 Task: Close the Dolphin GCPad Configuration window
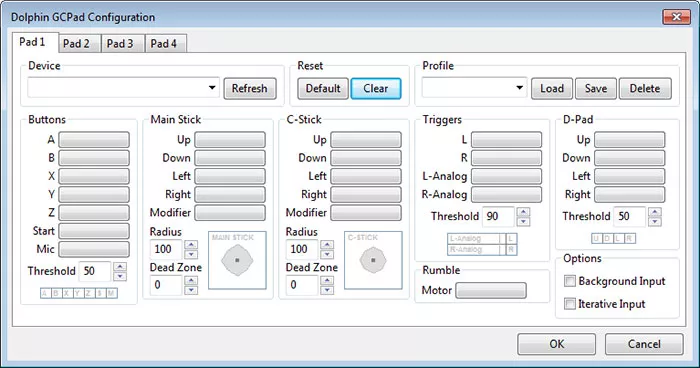[676, 17]
